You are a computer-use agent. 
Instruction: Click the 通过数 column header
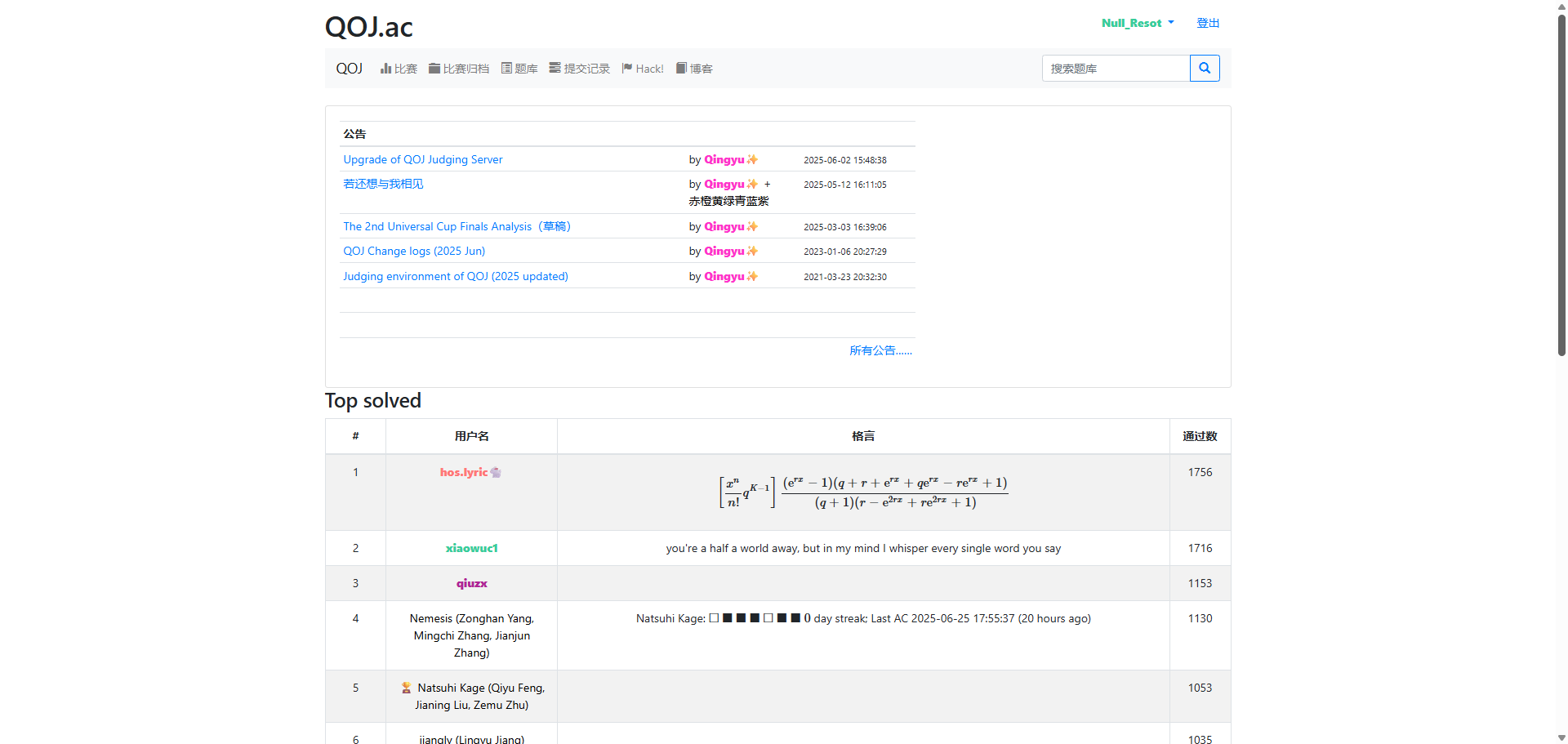1200,436
